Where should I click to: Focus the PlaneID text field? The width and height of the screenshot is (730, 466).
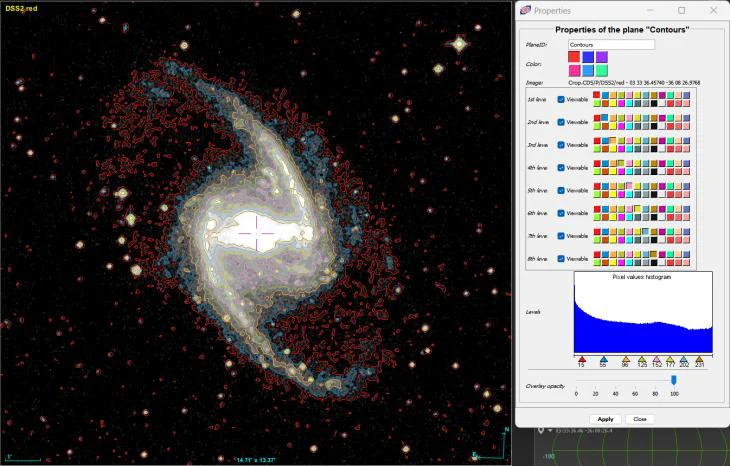pyautogui.click(x=611, y=45)
